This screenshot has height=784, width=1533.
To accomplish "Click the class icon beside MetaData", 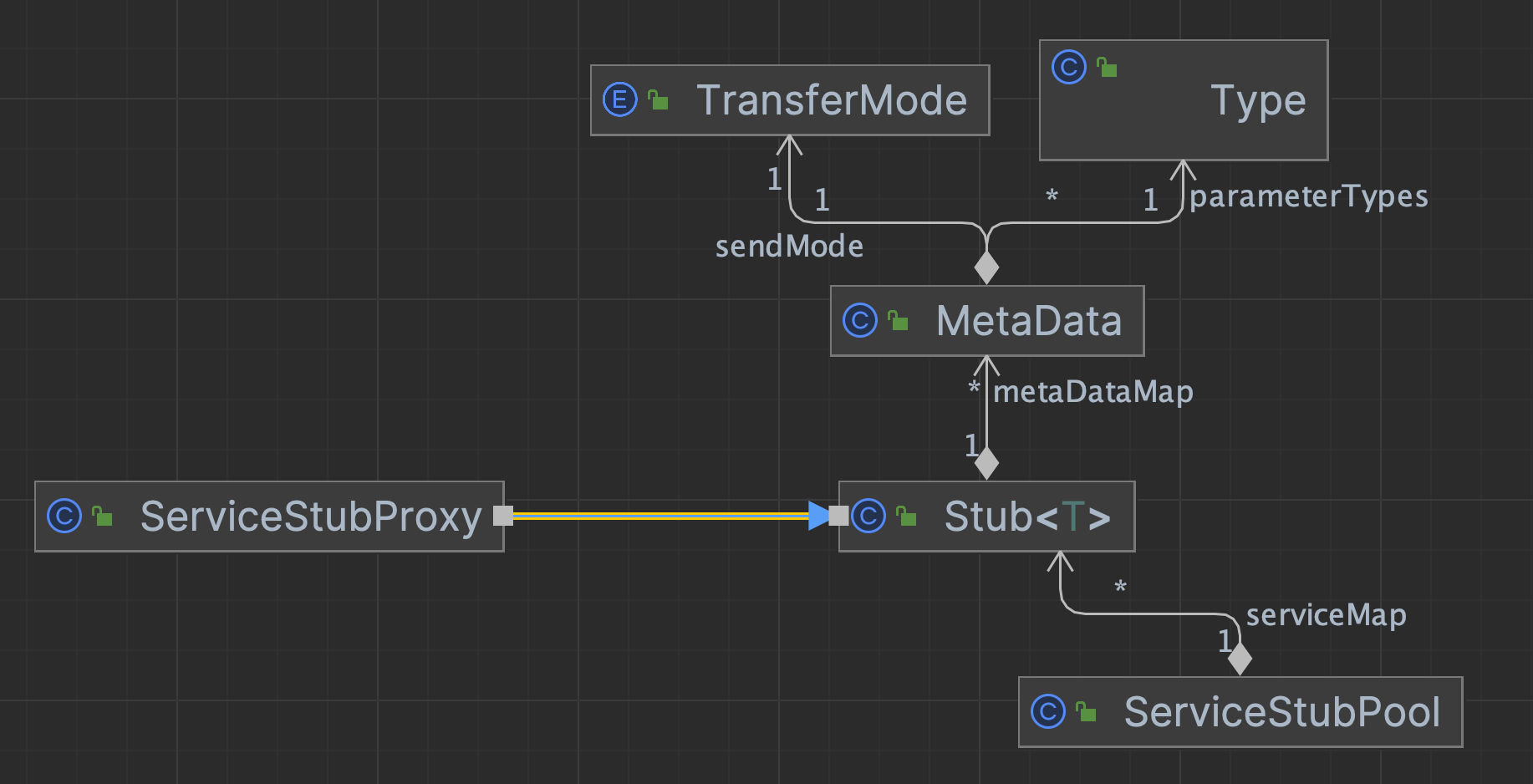I will 859,321.
